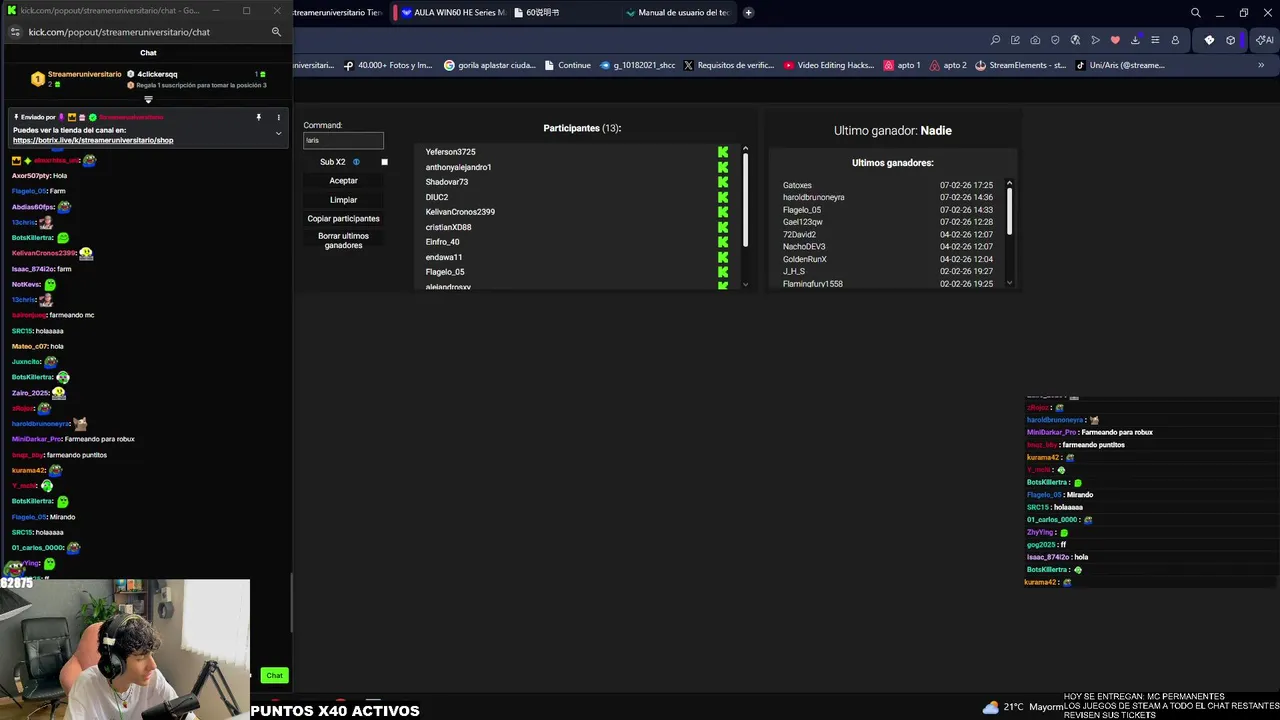The height and width of the screenshot is (720, 1280).
Task: Click Streameruniversitario leaderboard name
Action: click(84, 74)
